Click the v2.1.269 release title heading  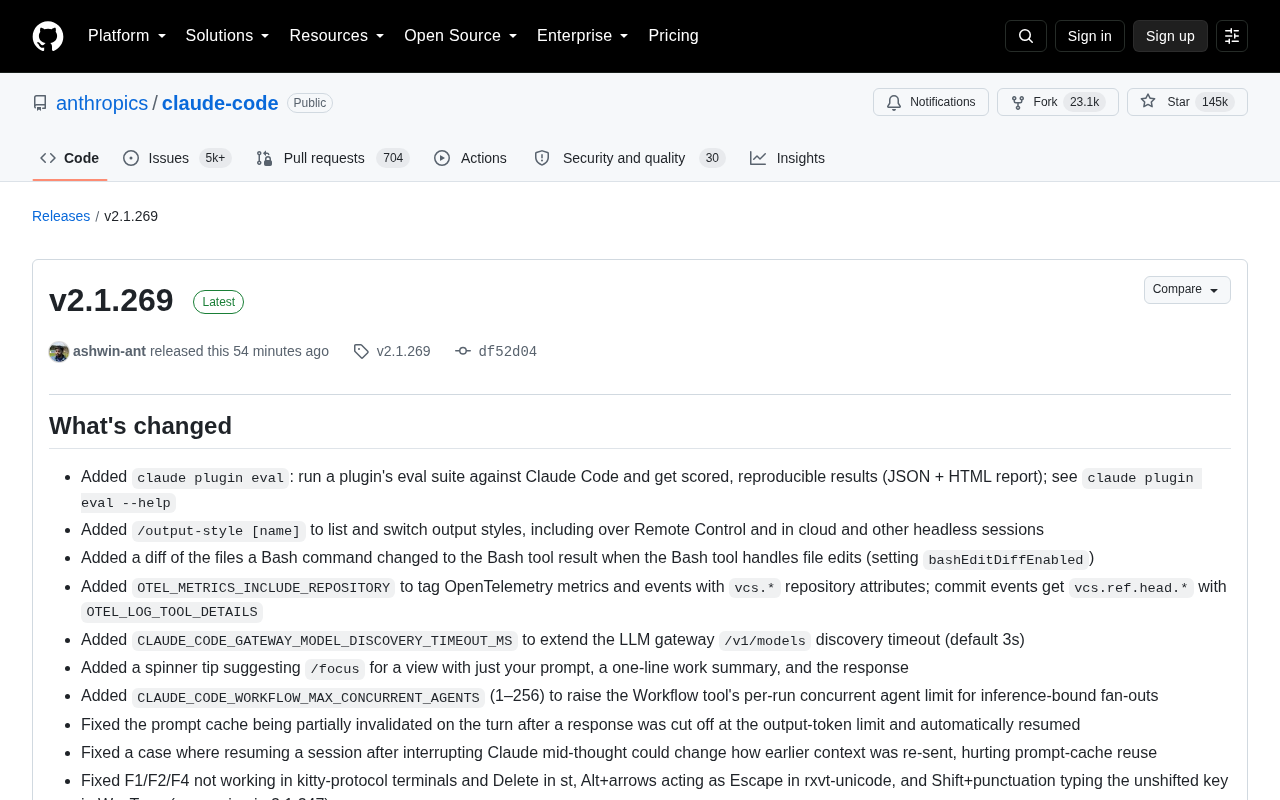pyautogui.click(x=111, y=300)
